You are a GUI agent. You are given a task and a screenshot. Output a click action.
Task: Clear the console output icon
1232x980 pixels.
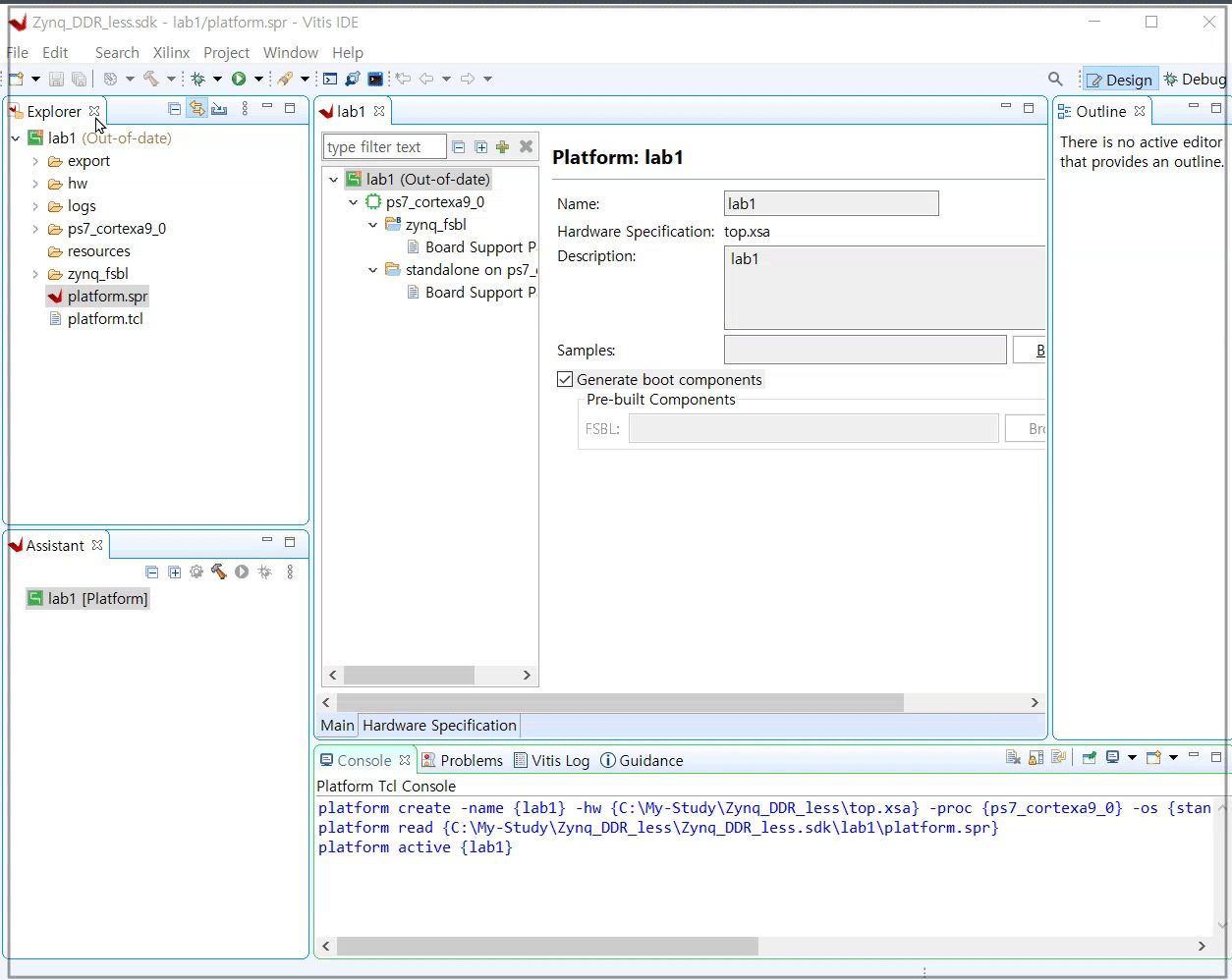pos(1013,757)
